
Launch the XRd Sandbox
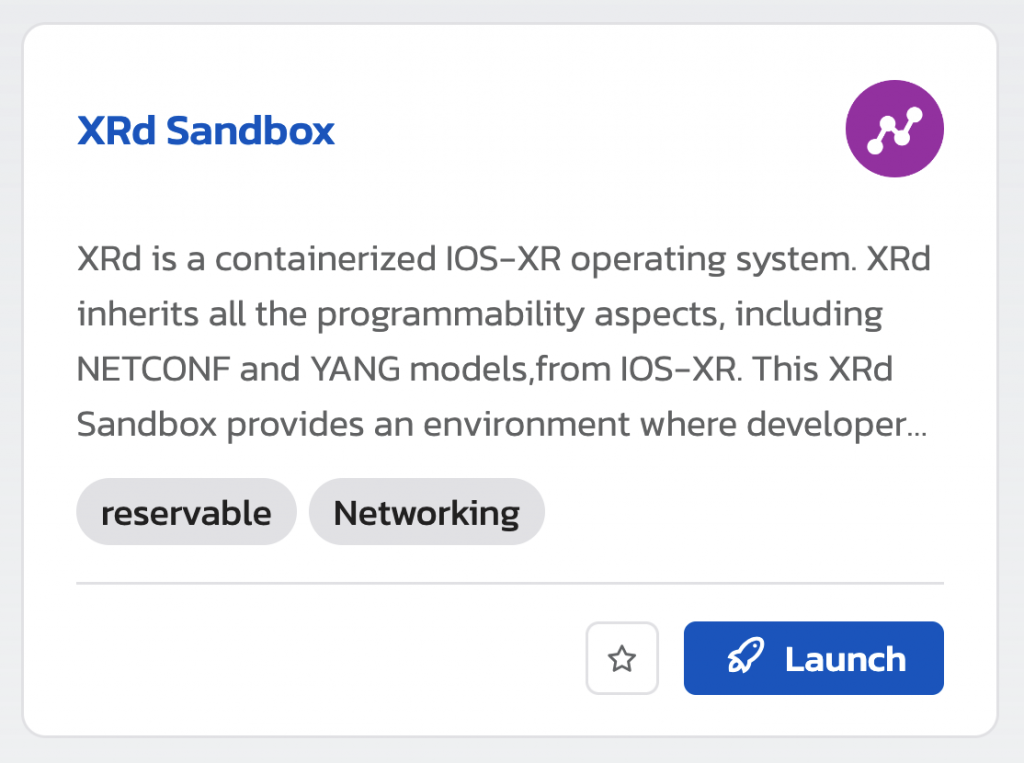tap(813, 658)
